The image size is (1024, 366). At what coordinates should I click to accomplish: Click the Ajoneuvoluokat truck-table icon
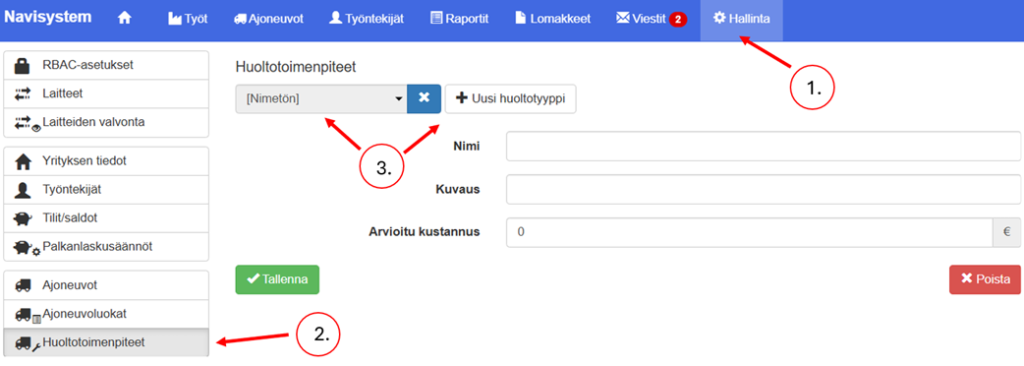tap(27, 315)
